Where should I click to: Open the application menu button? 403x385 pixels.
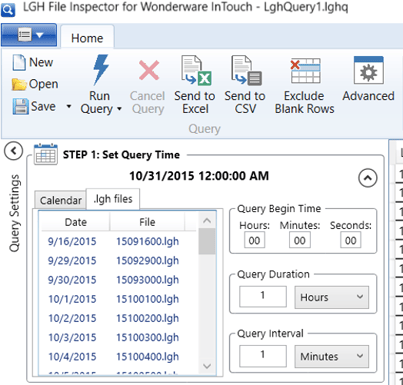(x=29, y=35)
